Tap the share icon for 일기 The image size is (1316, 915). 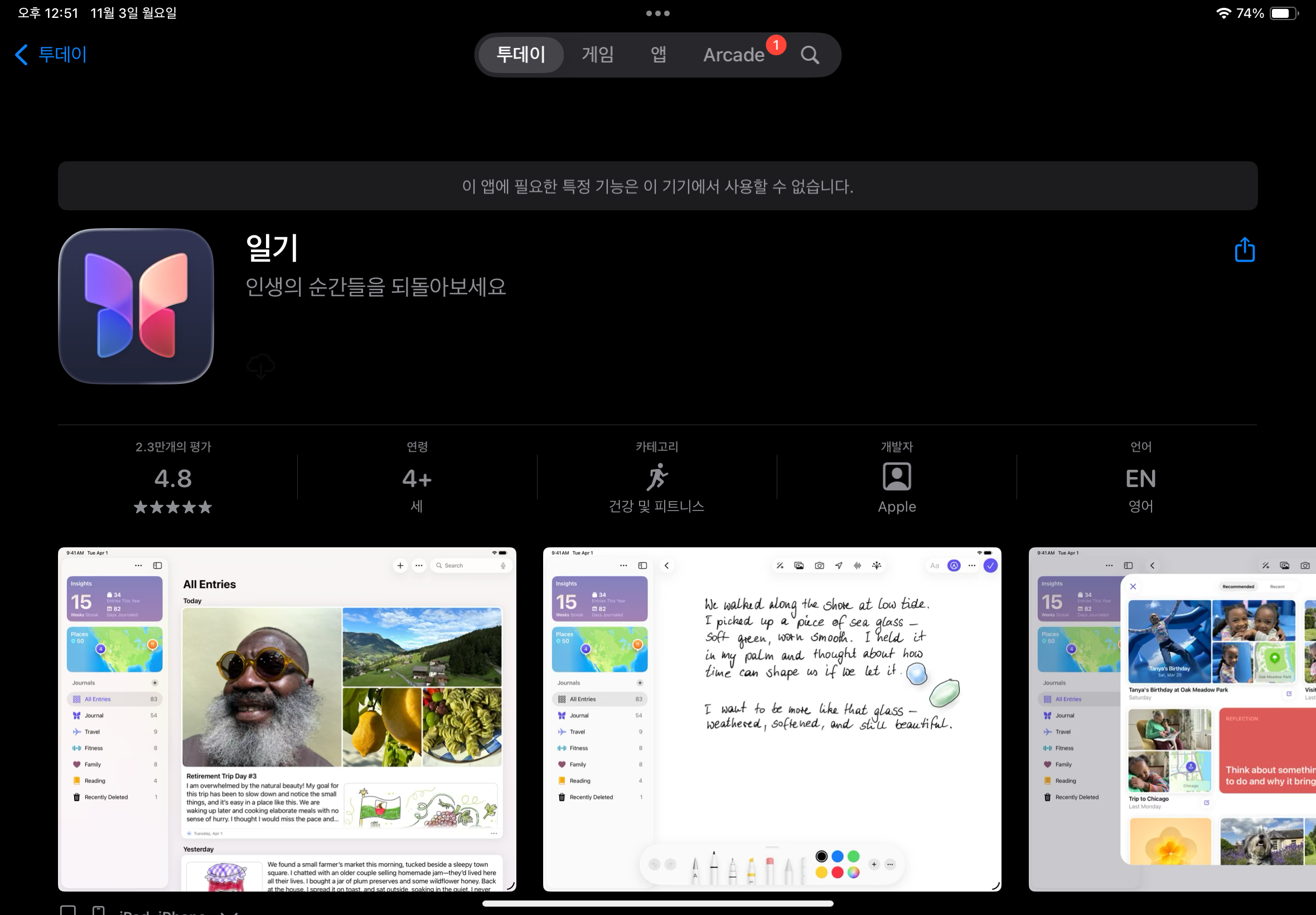click(x=1244, y=250)
